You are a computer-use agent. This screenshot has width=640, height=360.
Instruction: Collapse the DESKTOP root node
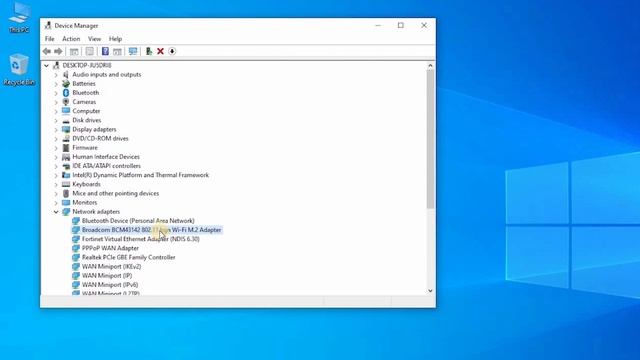point(47,66)
